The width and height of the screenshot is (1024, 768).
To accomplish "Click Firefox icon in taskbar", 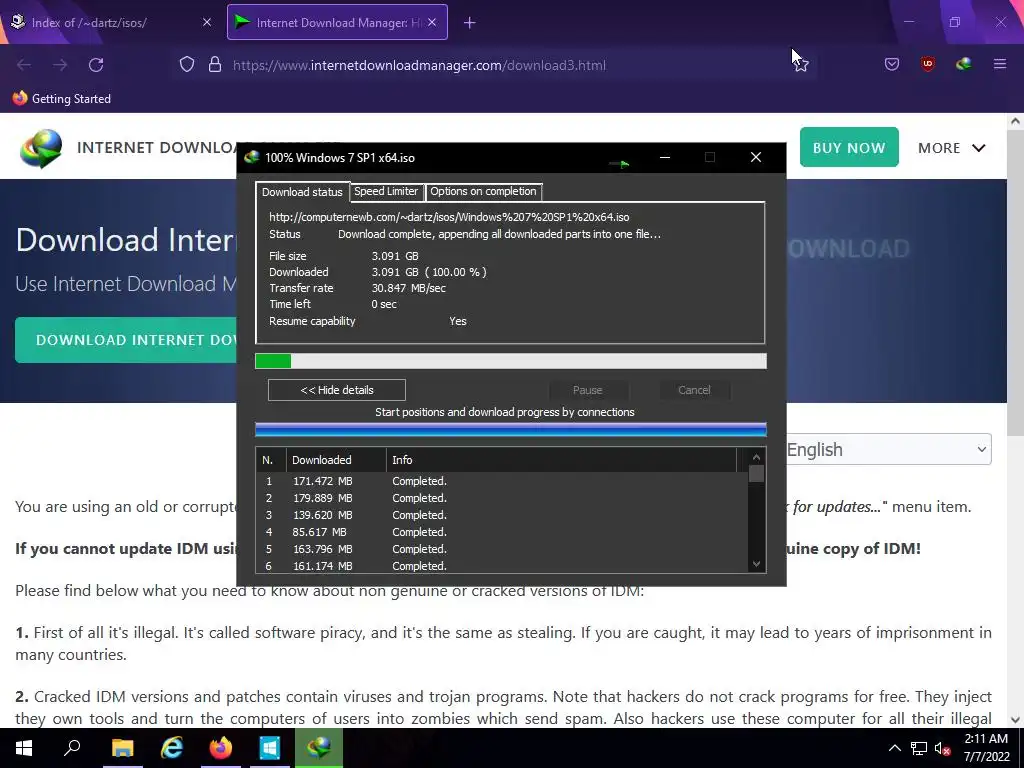I will click(x=220, y=748).
